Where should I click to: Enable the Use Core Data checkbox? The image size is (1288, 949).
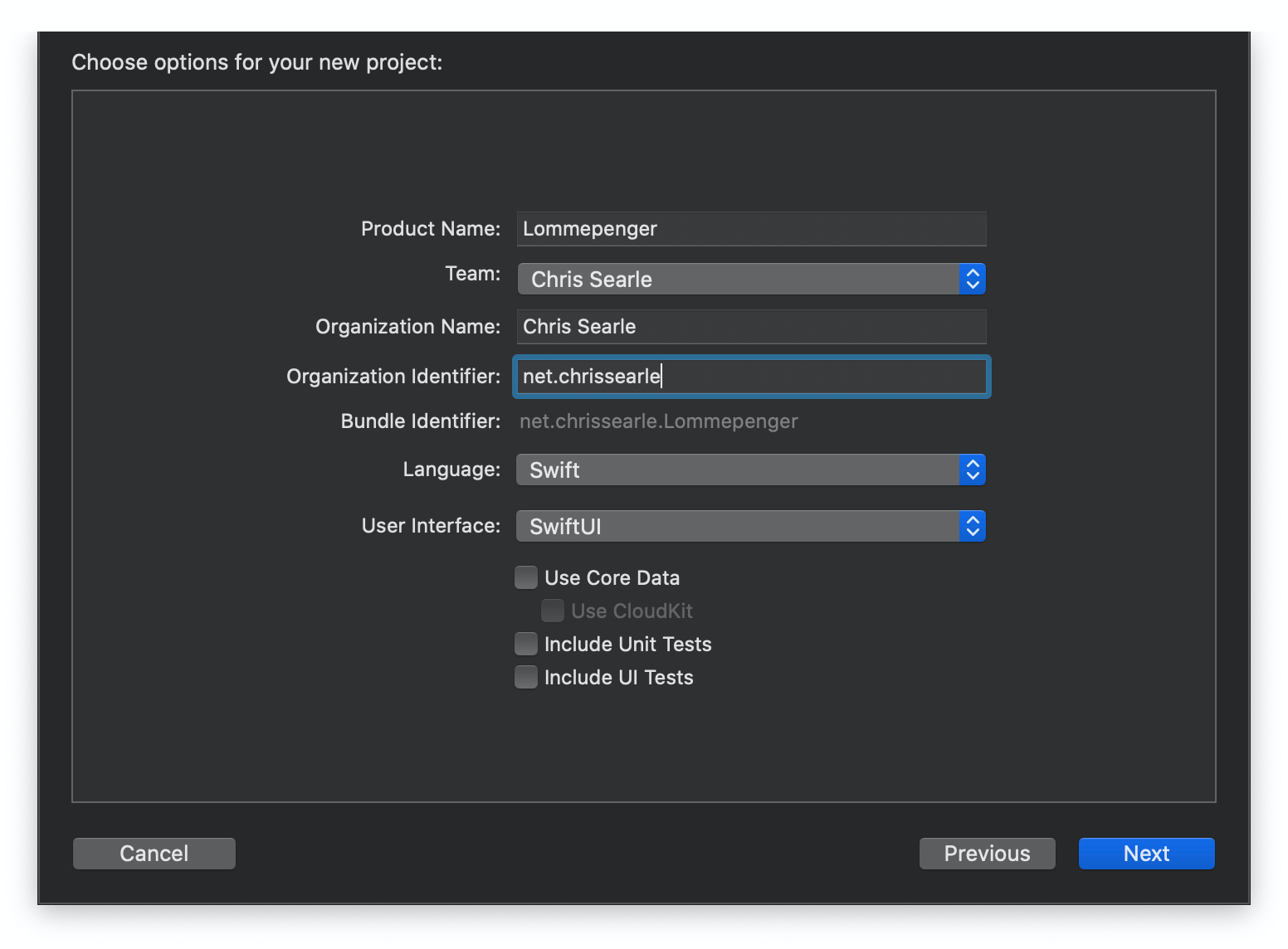[x=526, y=577]
